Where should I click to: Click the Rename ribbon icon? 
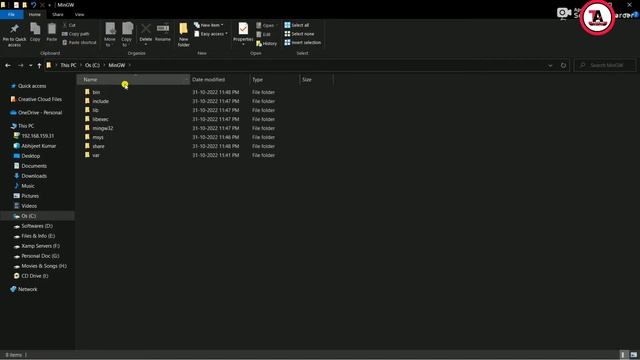(x=163, y=29)
